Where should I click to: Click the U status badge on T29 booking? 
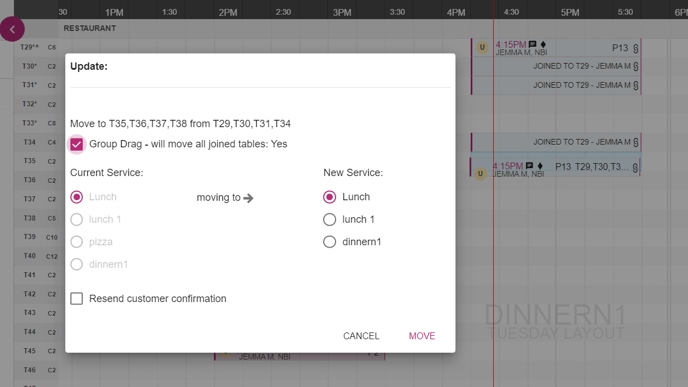tap(482, 47)
